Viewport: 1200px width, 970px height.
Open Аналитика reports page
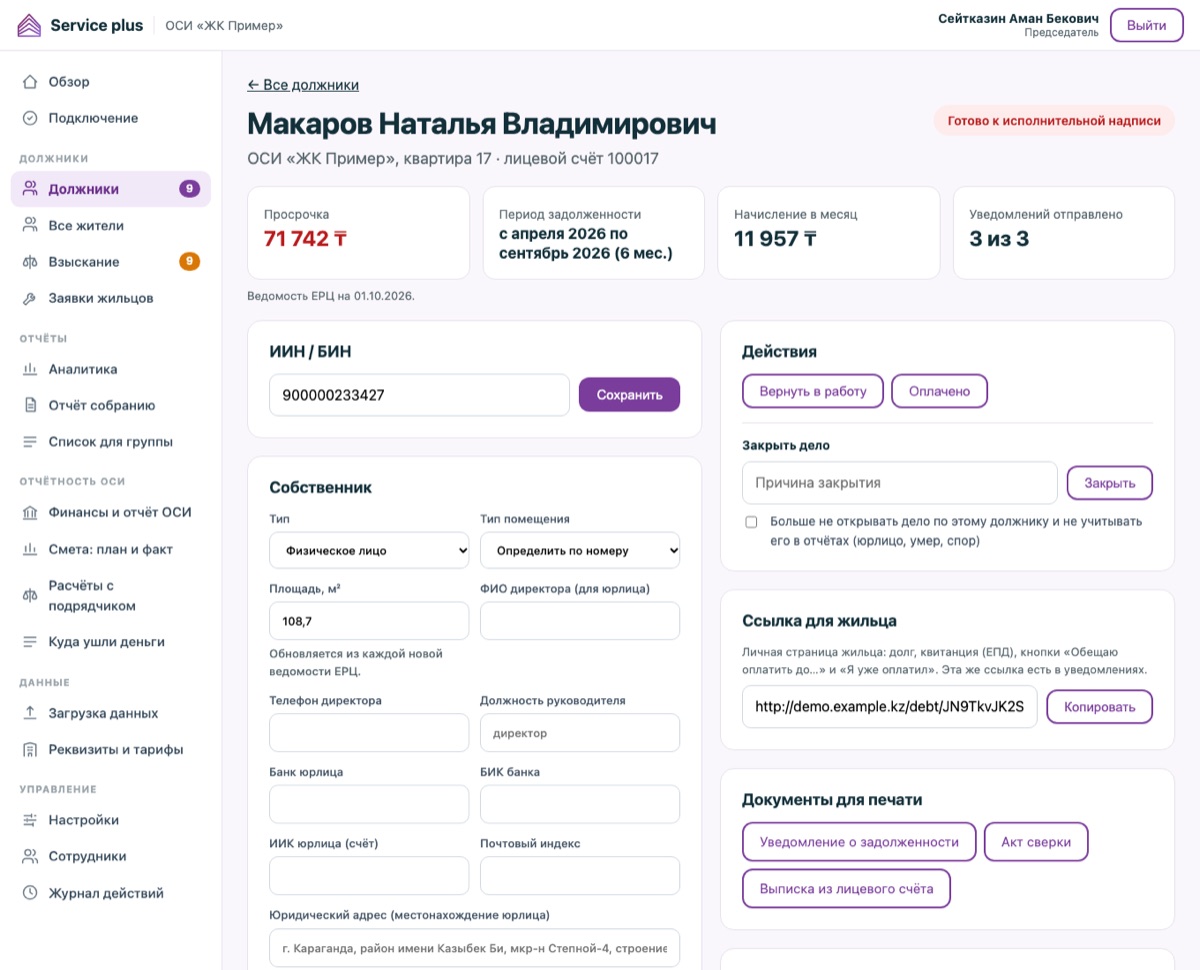click(x=111, y=369)
